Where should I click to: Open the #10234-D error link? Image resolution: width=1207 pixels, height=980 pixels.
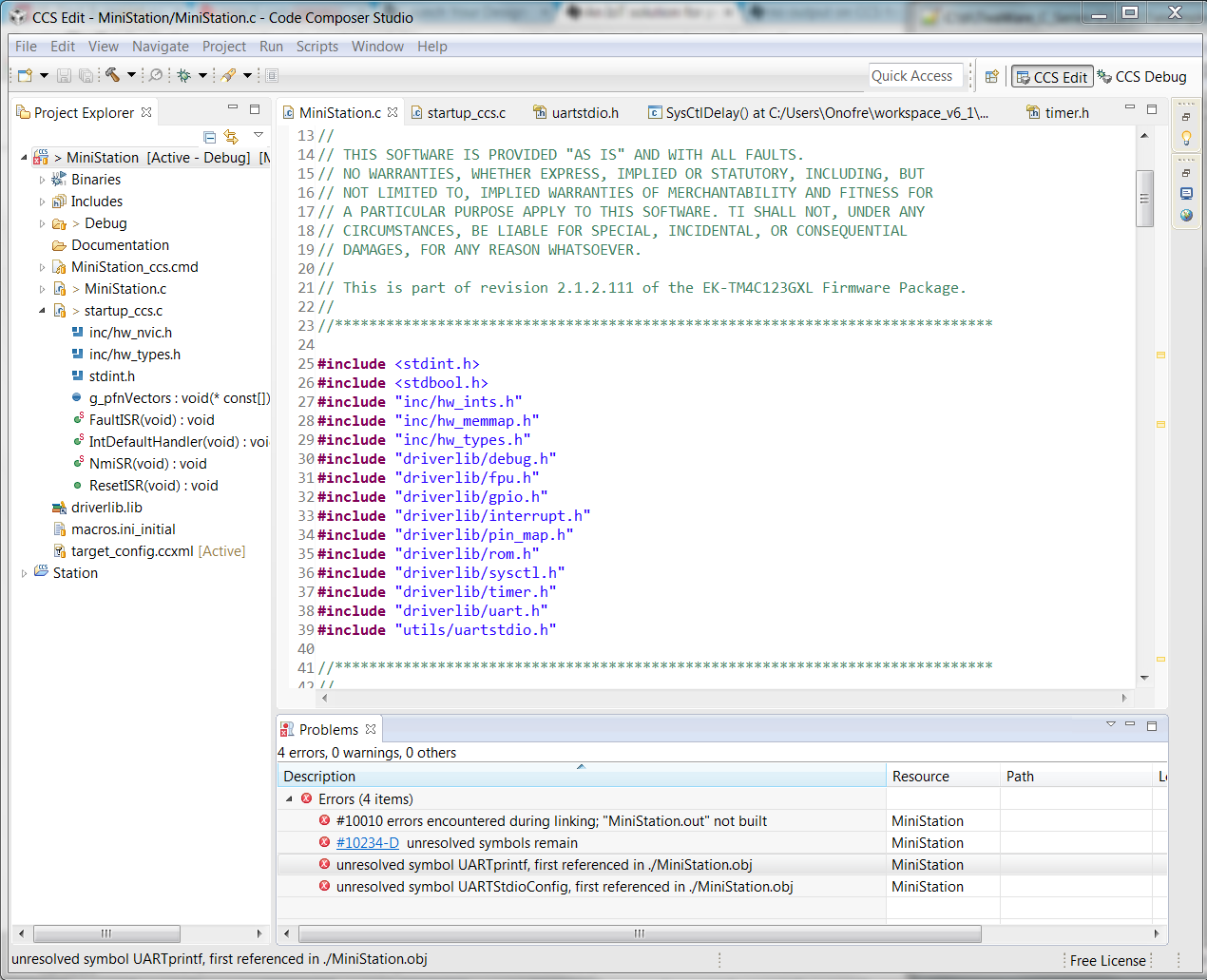coord(367,843)
